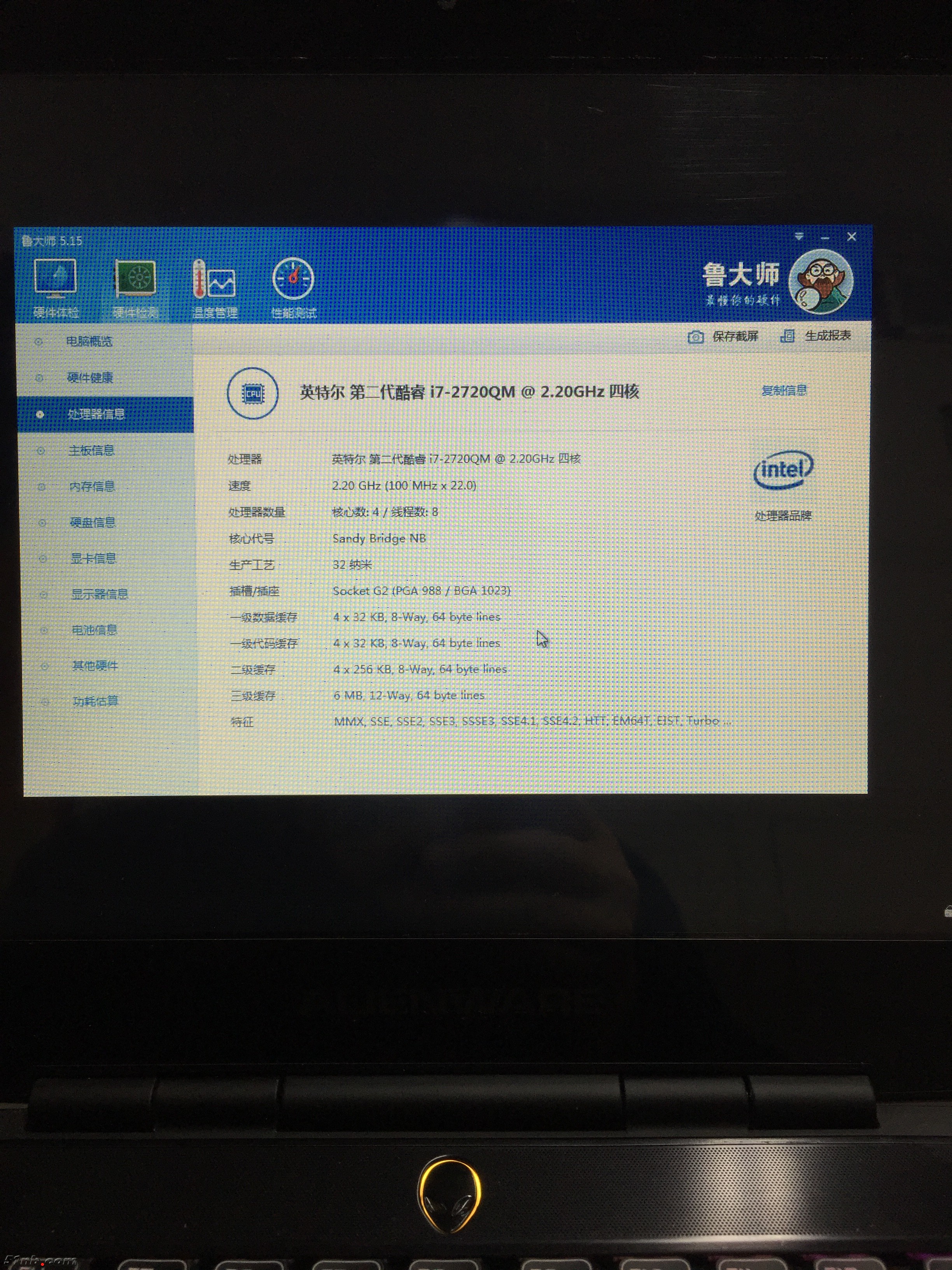Image resolution: width=952 pixels, height=1270 pixels.
Task: Select 硬件健康 in the sidebar
Action: [90, 378]
